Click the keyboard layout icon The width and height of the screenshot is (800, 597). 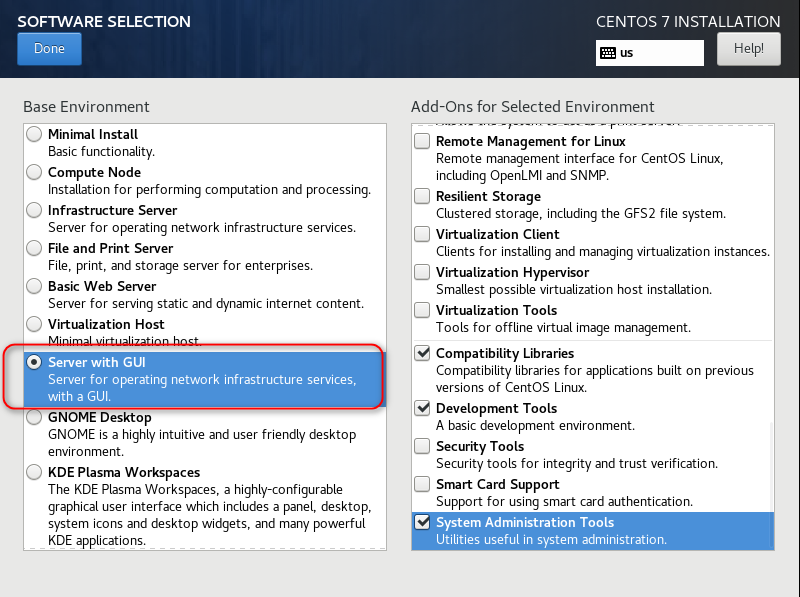coord(608,53)
